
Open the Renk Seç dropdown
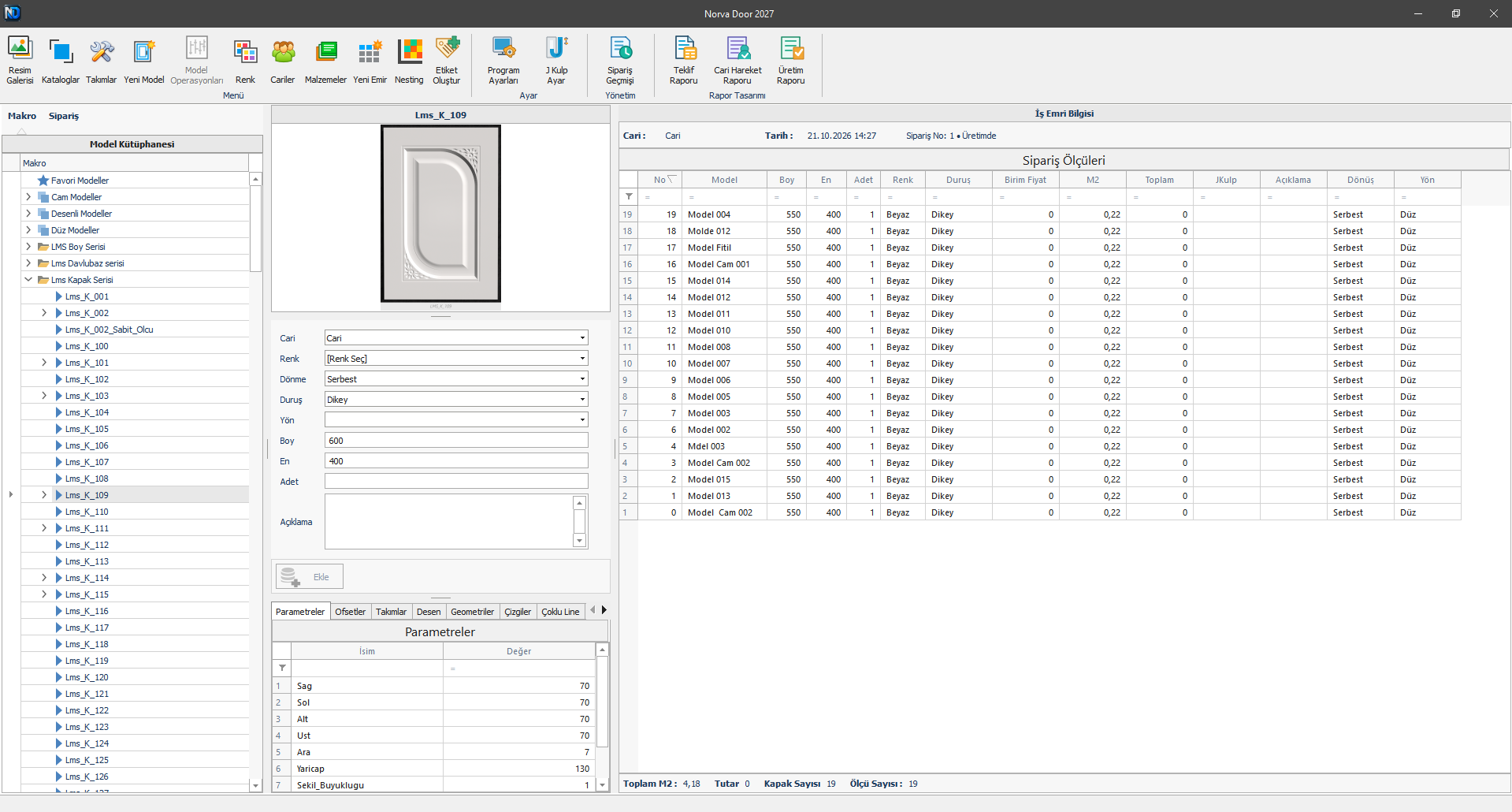point(582,359)
